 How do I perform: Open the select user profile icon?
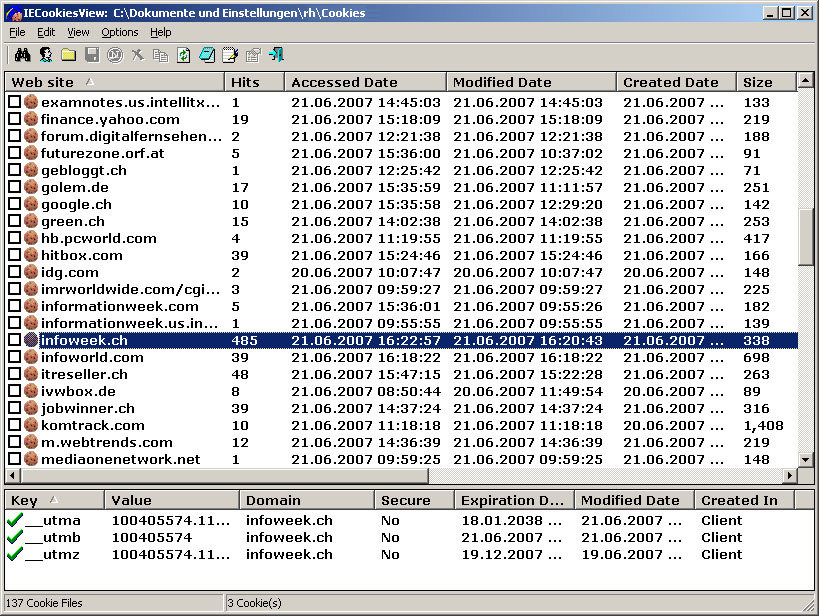point(45,55)
